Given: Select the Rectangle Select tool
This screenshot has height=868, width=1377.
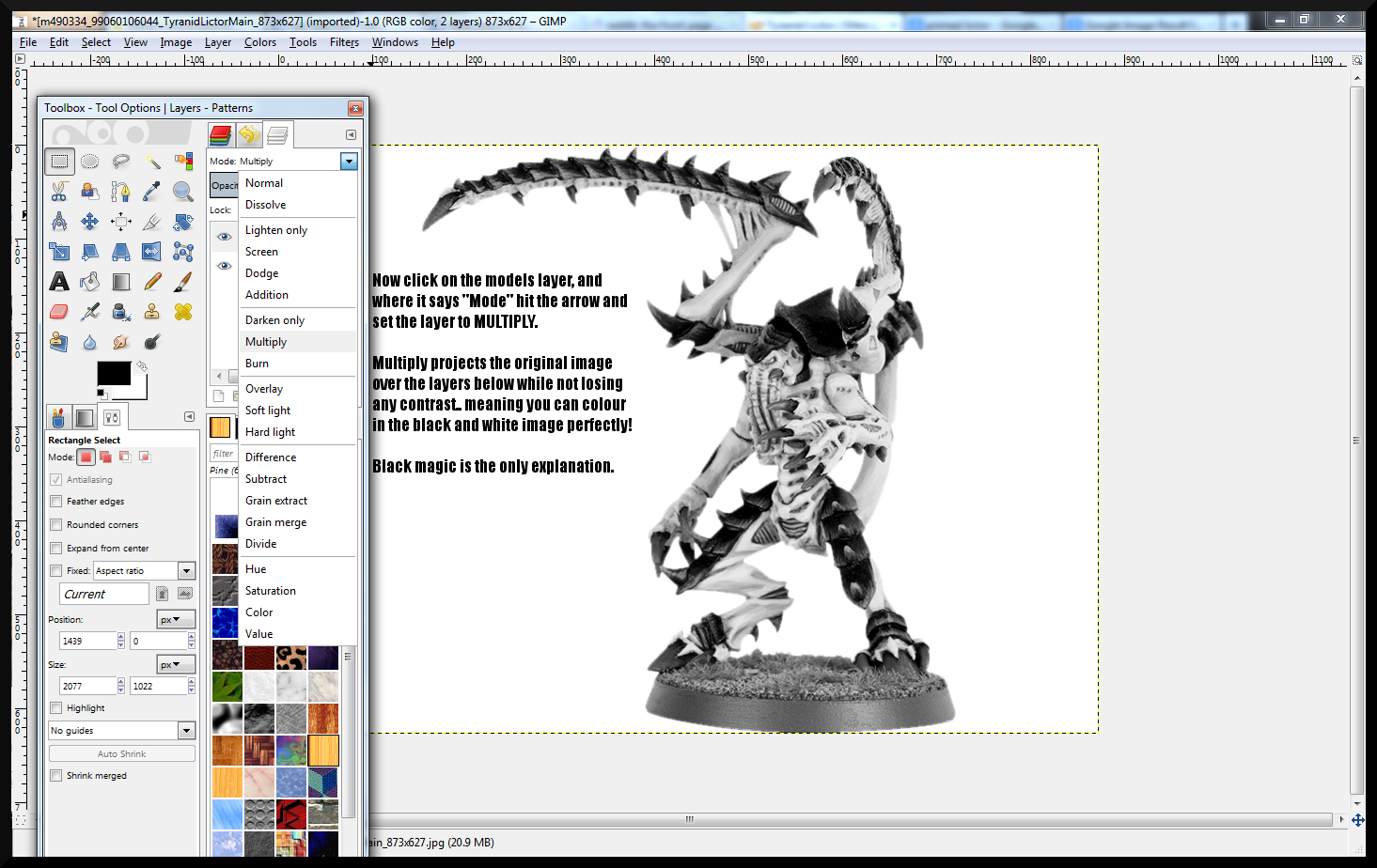Looking at the screenshot, I should tap(59, 162).
